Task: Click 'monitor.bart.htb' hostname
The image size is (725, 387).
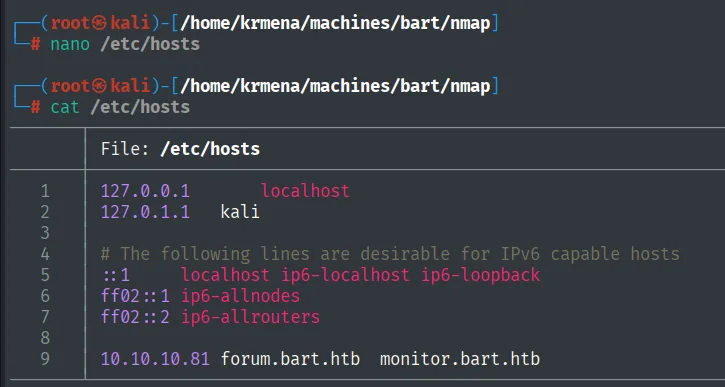Action: [460, 359]
